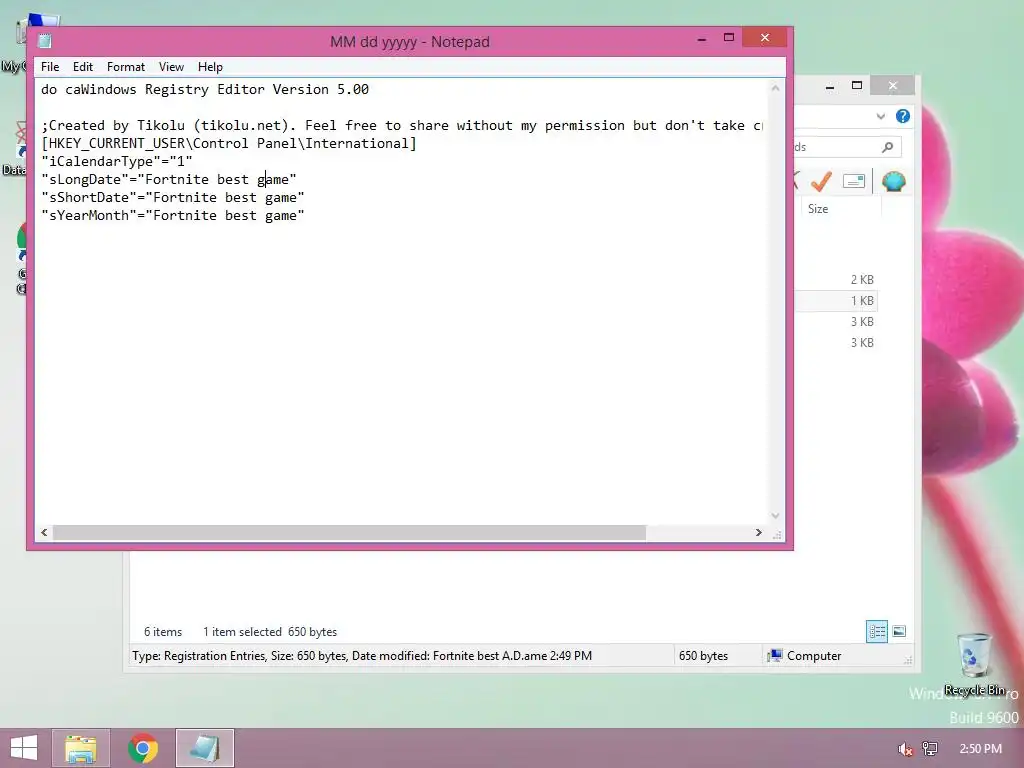Click the Notepad horizontal scroll right arrow
The height and width of the screenshot is (768, 1024).
click(758, 532)
